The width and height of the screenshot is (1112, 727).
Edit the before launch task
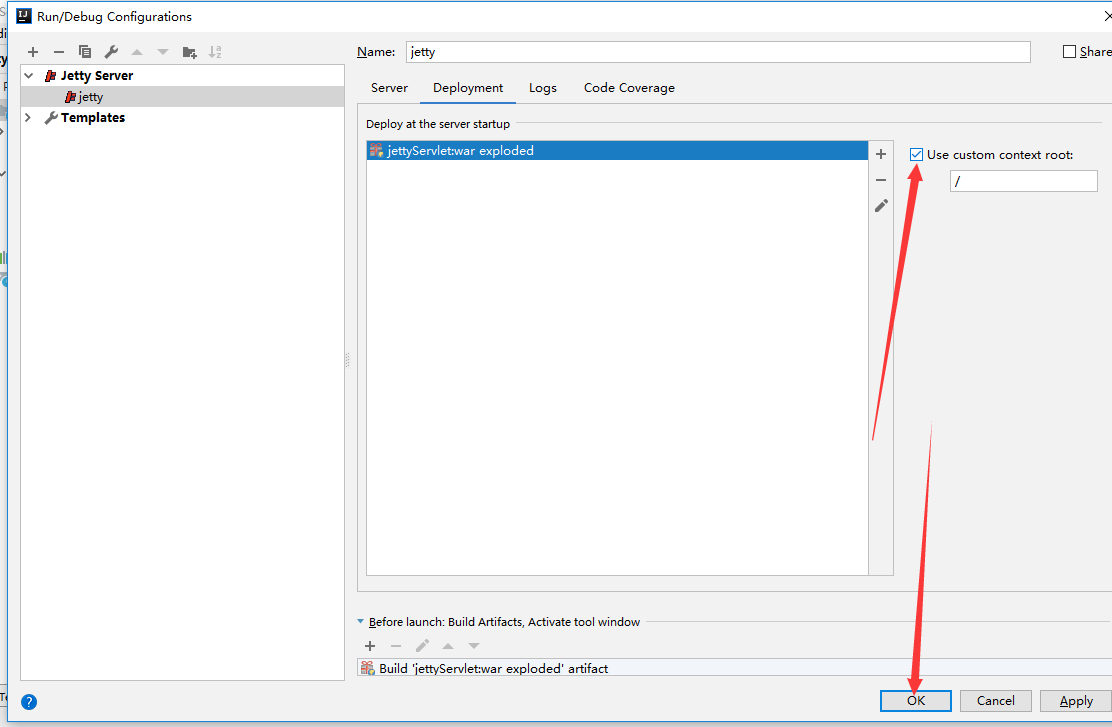[x=422, y=645]
